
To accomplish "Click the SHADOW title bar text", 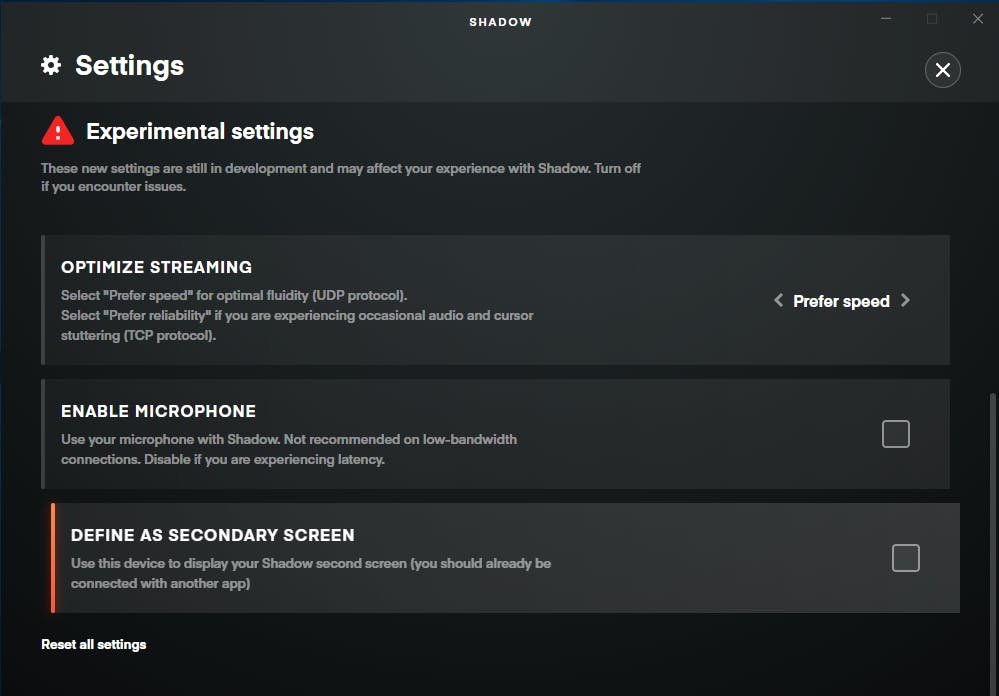I will [x=500, y=22].
